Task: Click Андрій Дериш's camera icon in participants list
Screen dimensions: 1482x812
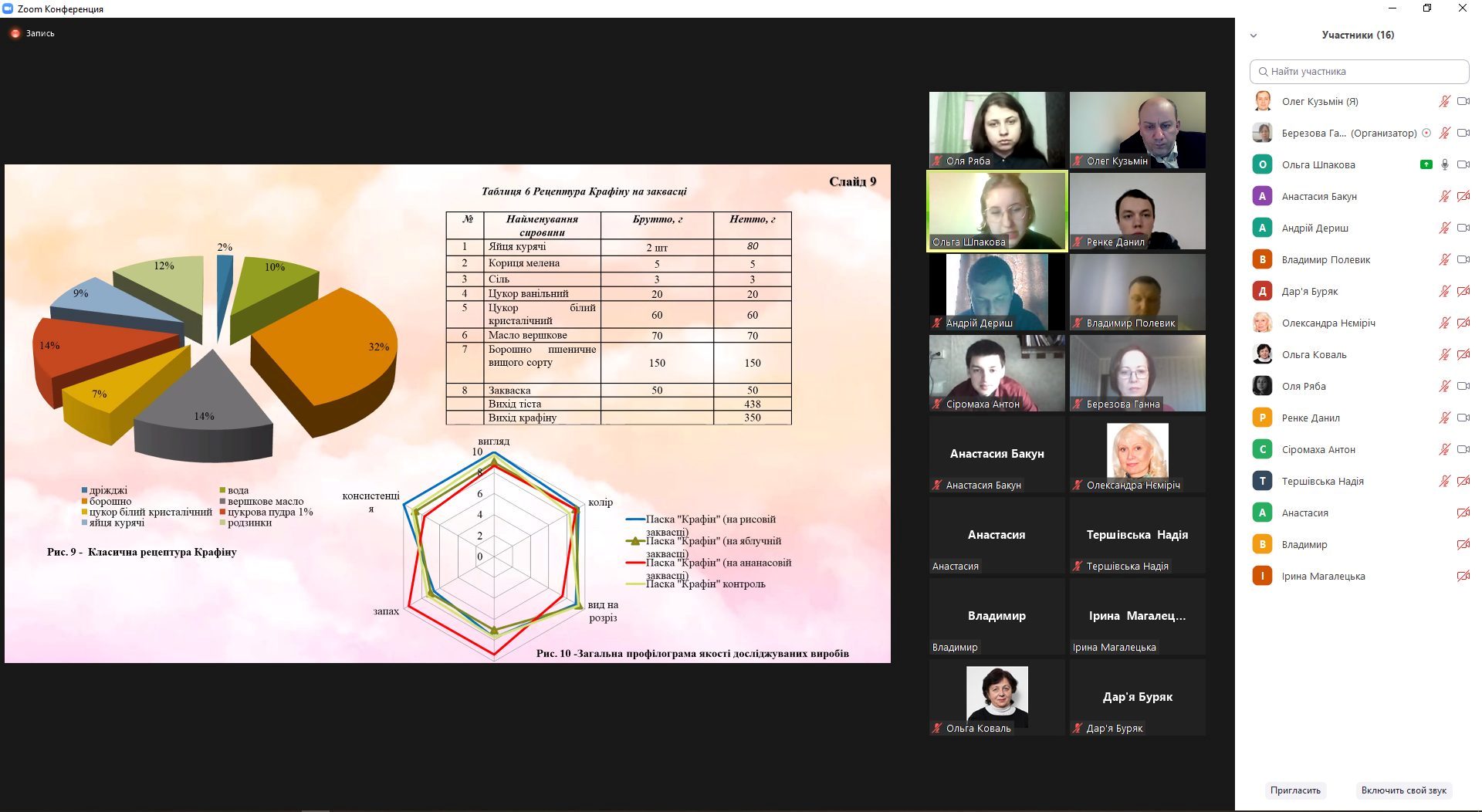Action: coord(1463,228)
